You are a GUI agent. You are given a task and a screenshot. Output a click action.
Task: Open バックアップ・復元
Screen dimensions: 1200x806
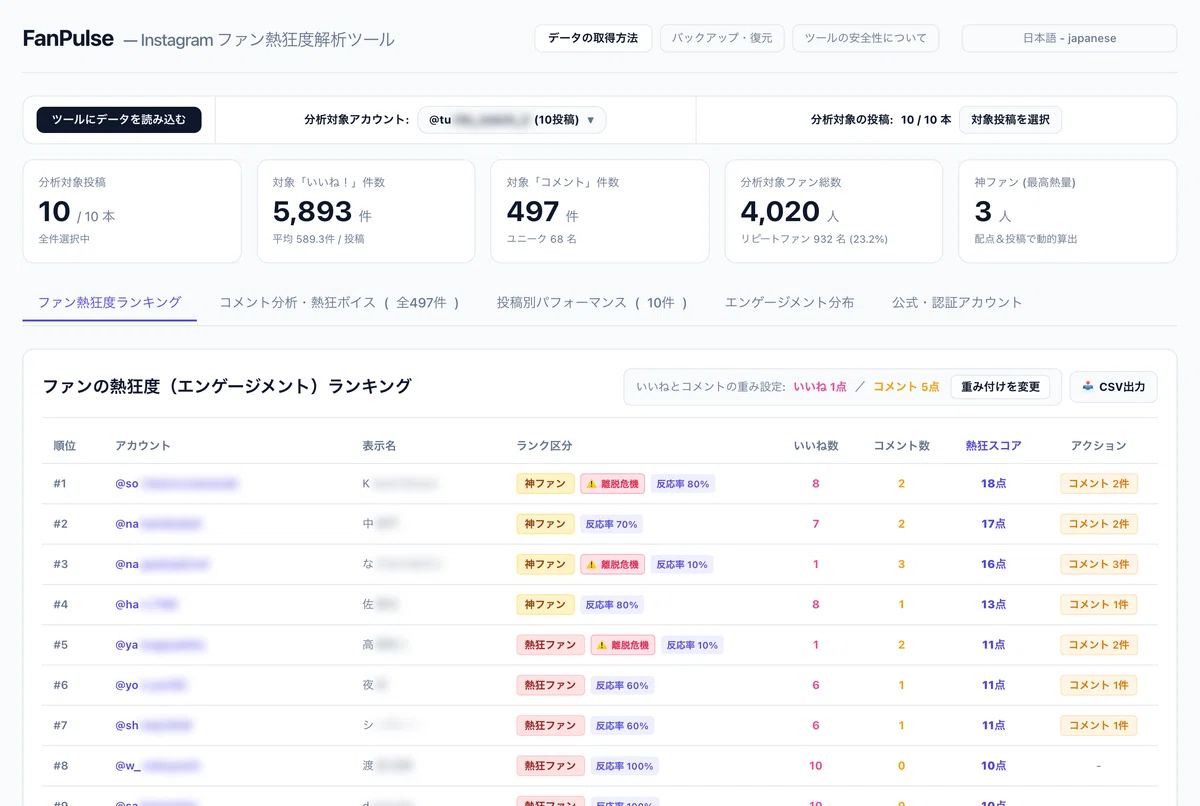722,38
